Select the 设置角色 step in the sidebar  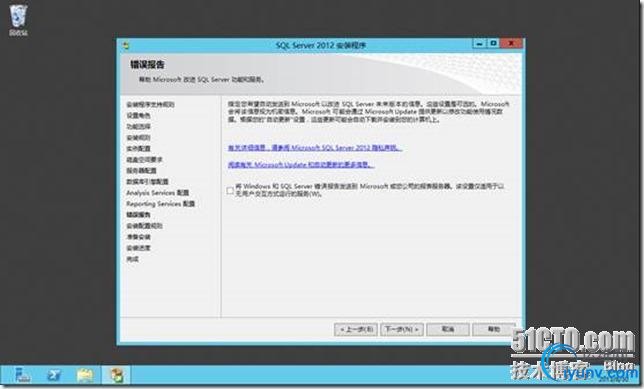click(x=138, y=115)
